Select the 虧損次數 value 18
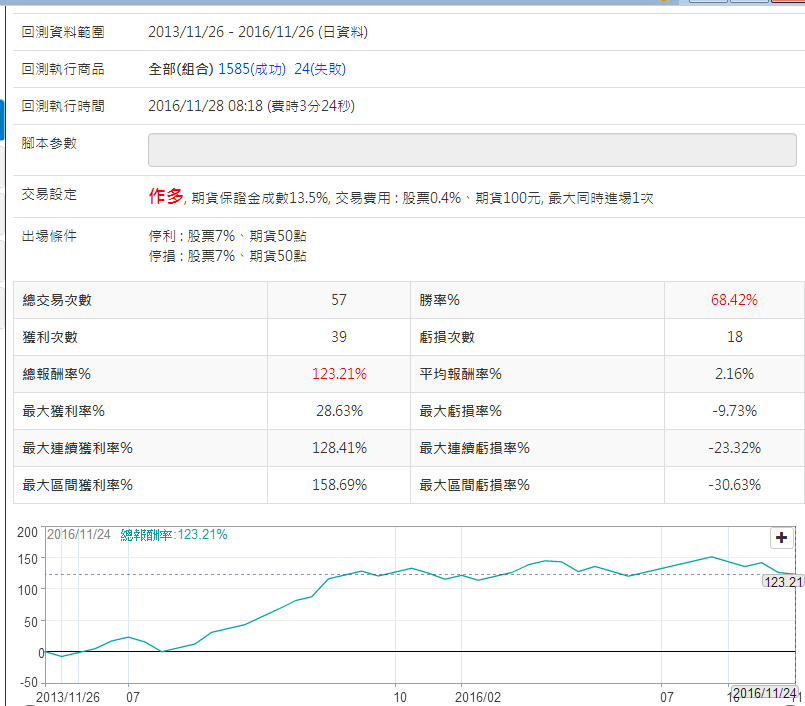The image size is (805, 706). 734,337
